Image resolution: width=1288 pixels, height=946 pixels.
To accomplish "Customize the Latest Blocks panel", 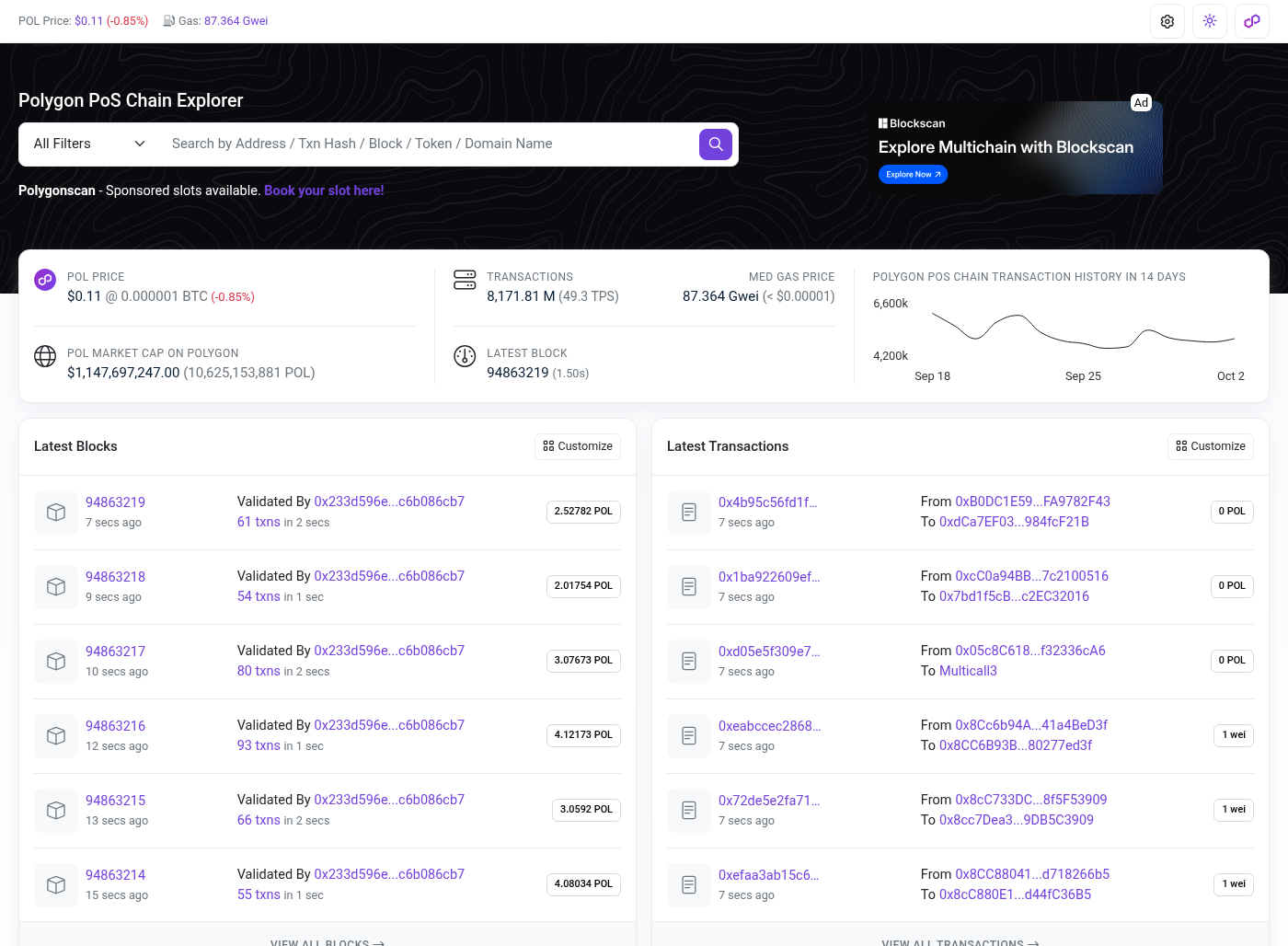I will 578,446.
